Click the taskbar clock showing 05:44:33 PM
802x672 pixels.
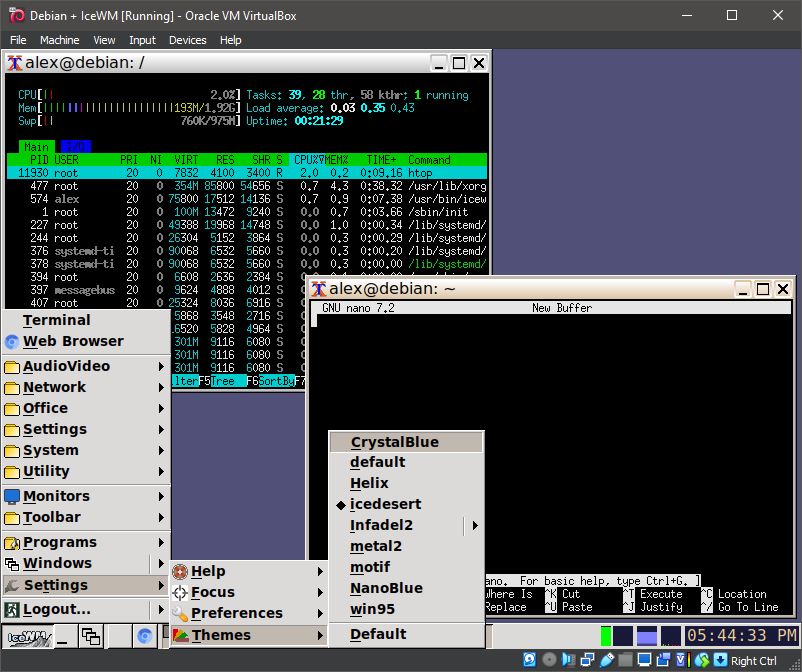741,636
